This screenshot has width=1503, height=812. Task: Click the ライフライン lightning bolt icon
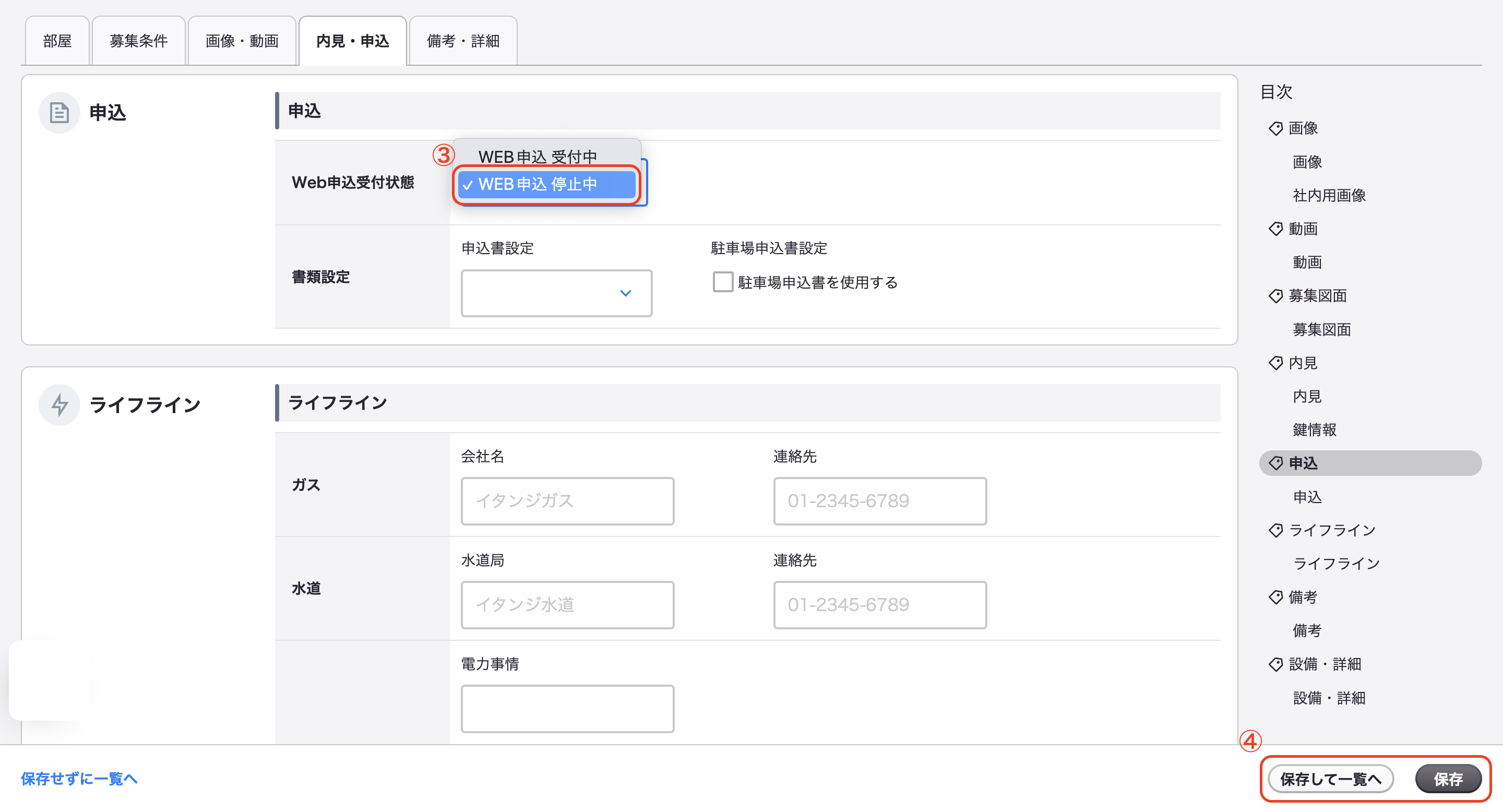59,405
